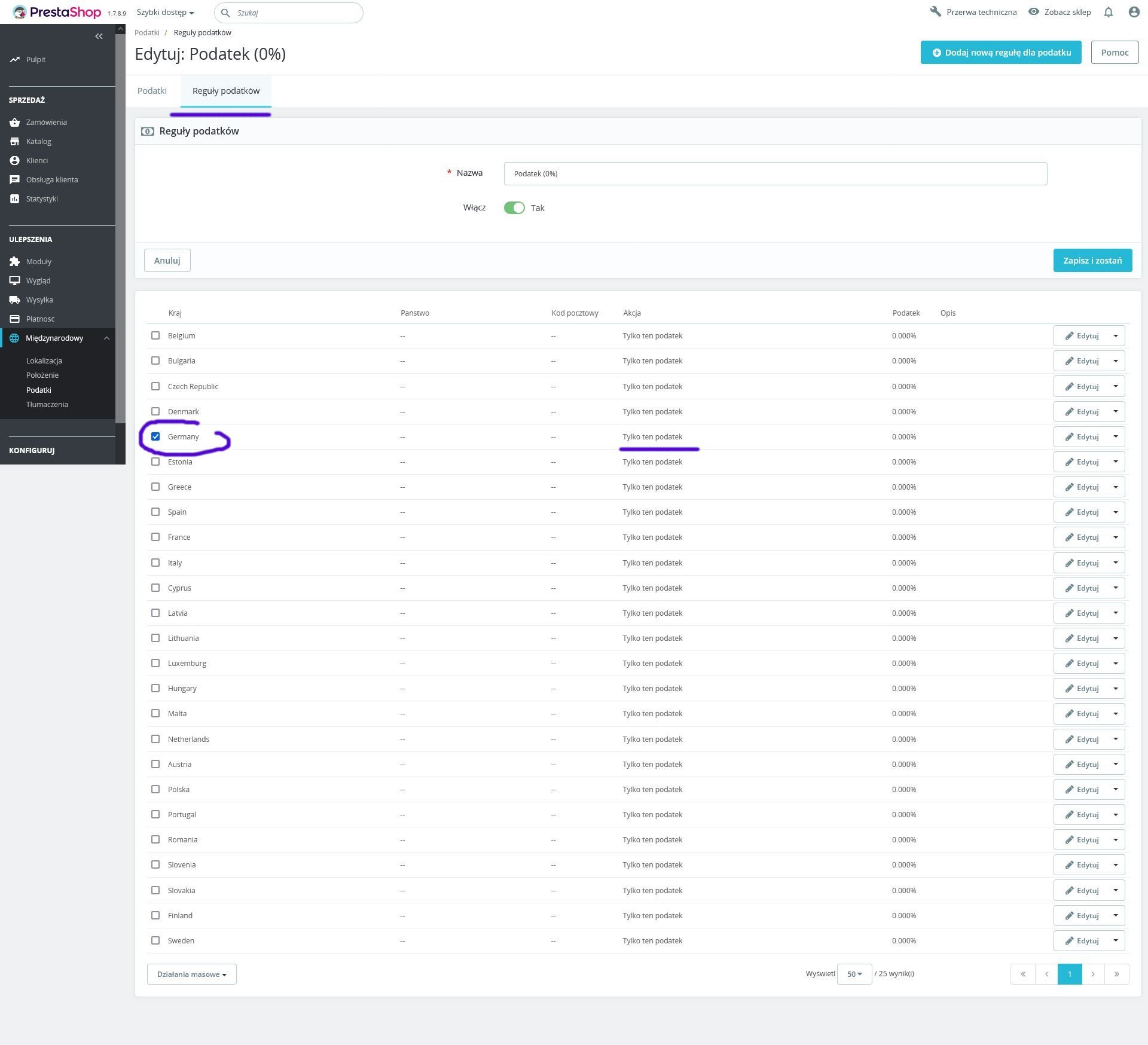
Task: Click Wysyłka truck icon in sidebar
Action: [x=15, y=300]
